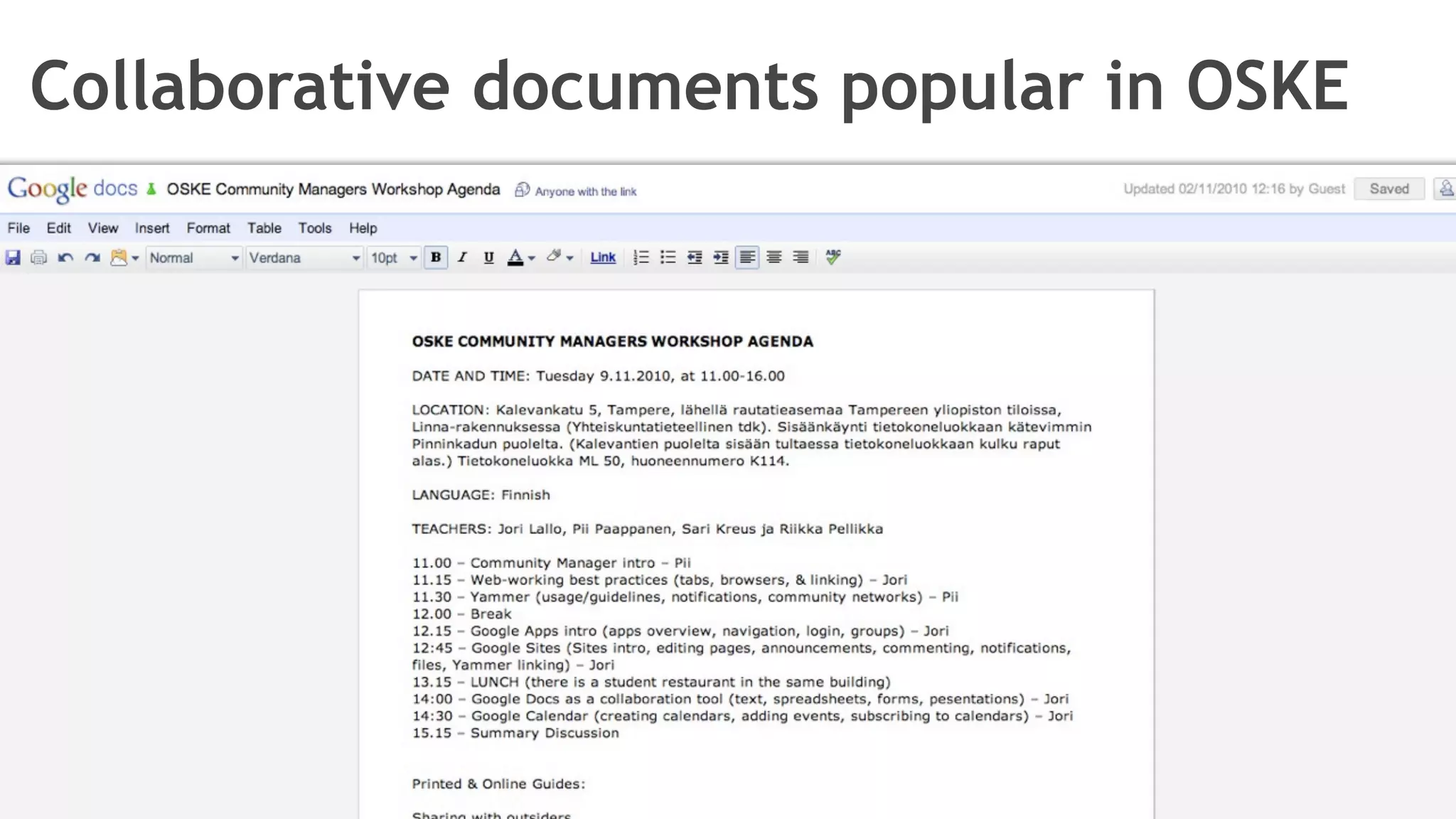
Task: Open the View menu
Action: (103, 228)
